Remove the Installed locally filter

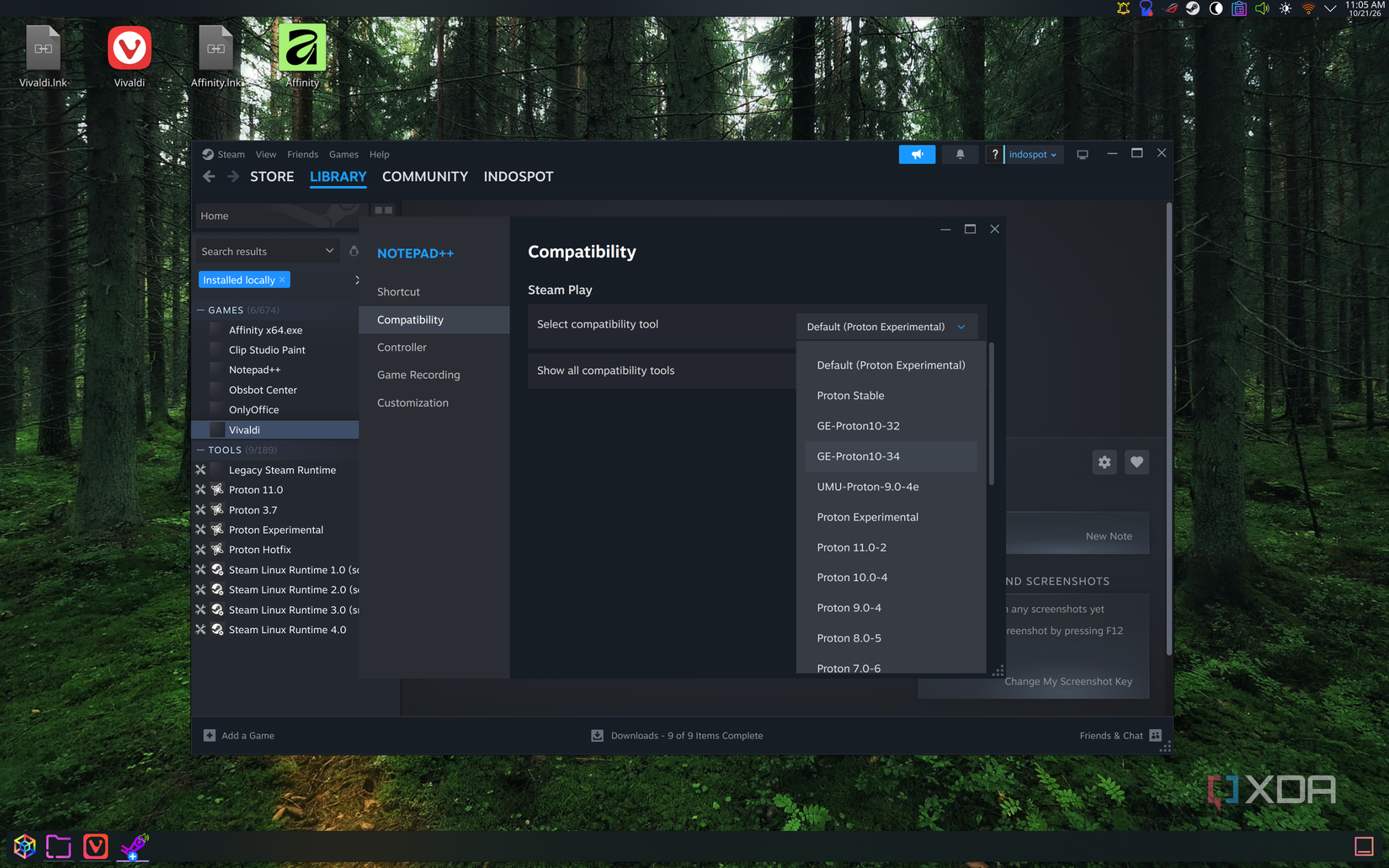[x=282, y=280]
